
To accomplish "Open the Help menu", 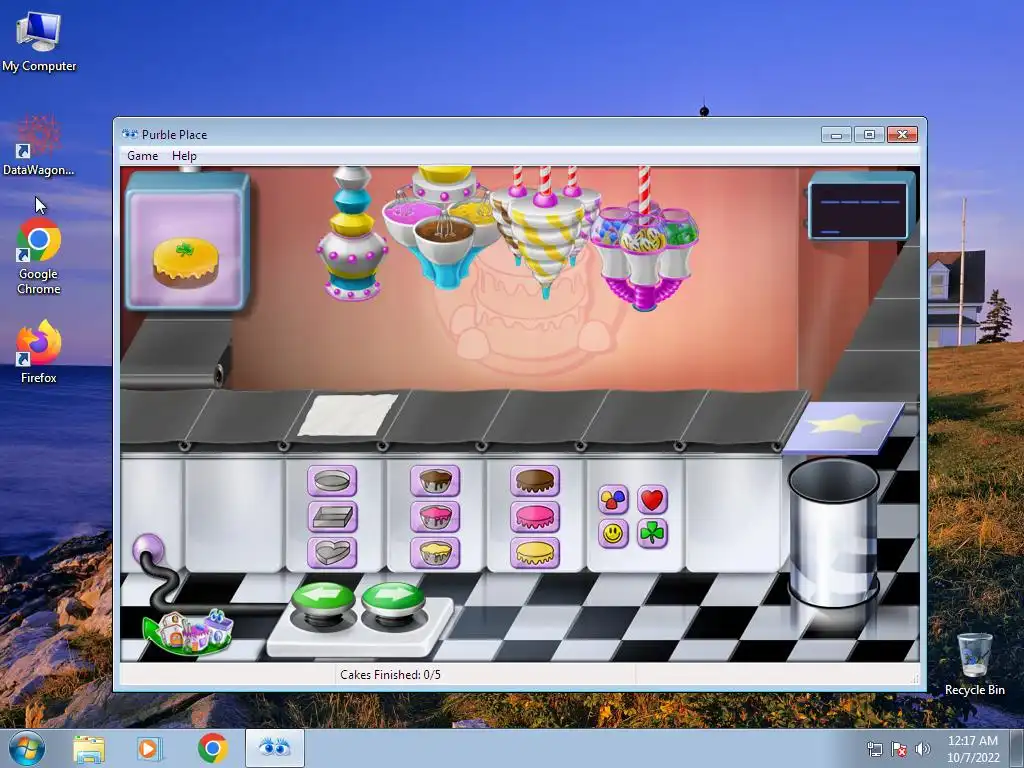I will (x=184, y=156).
